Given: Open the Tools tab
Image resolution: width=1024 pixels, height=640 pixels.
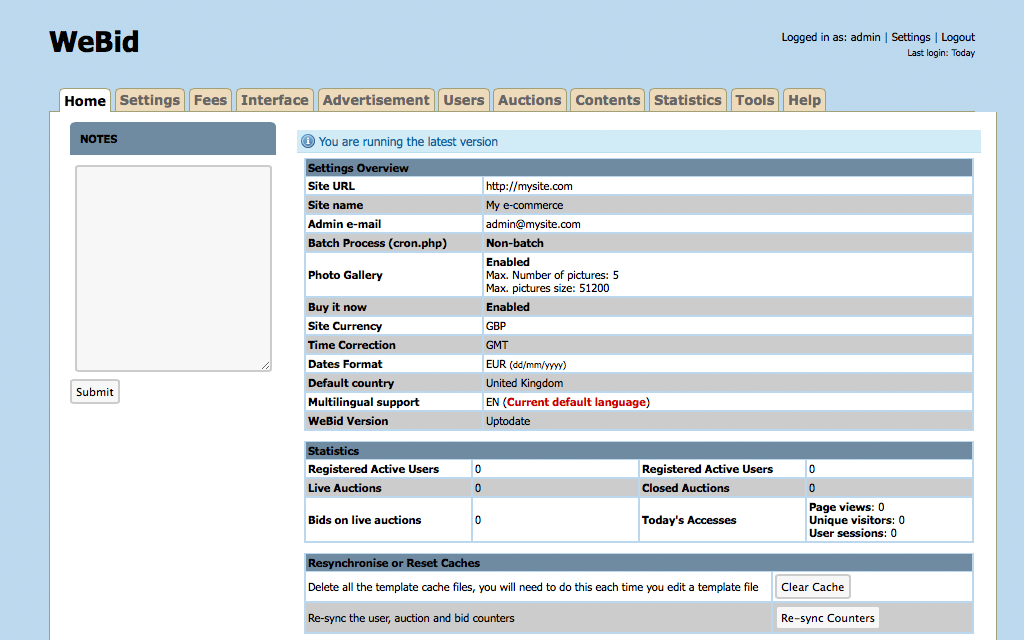Looking at the screenshot, I should 754,100.
